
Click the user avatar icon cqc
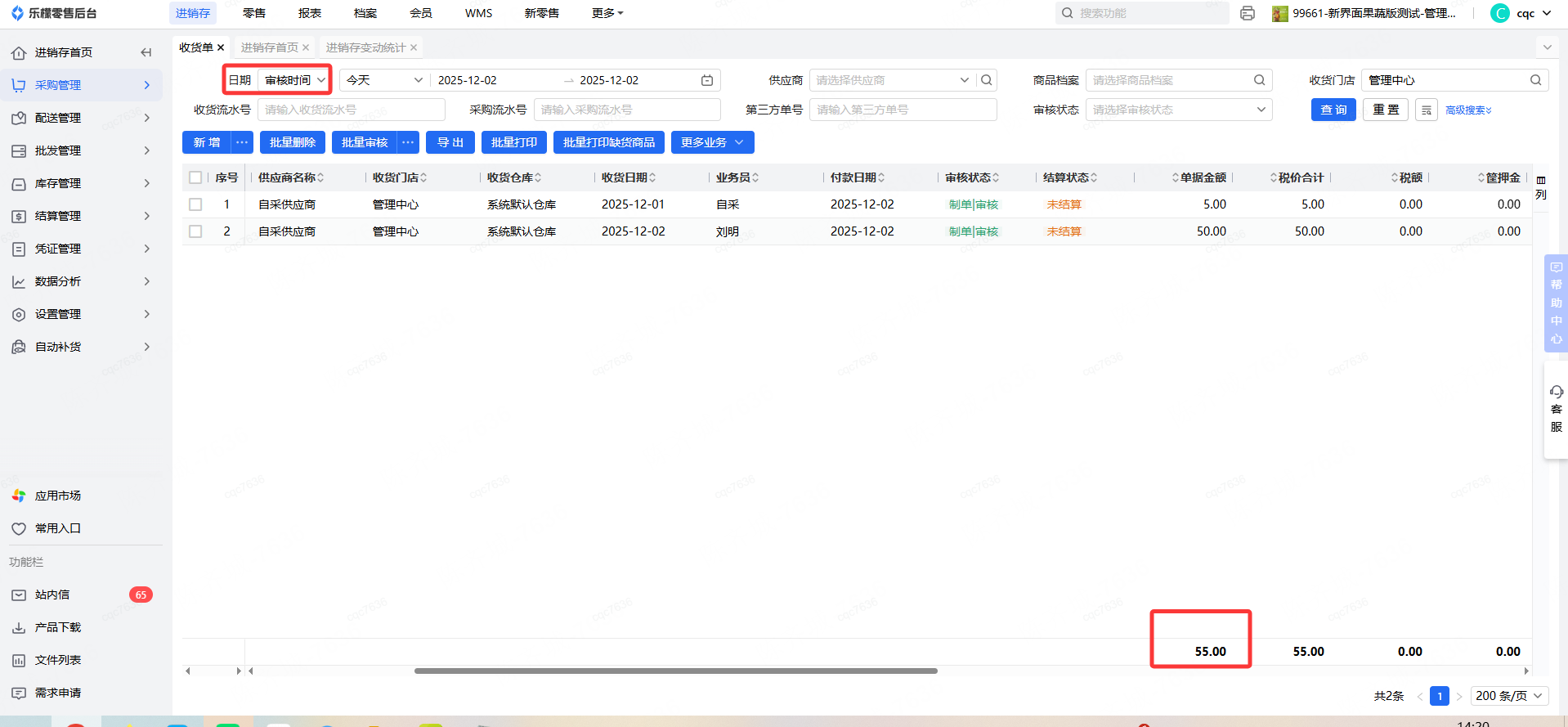click(1500, 13)
